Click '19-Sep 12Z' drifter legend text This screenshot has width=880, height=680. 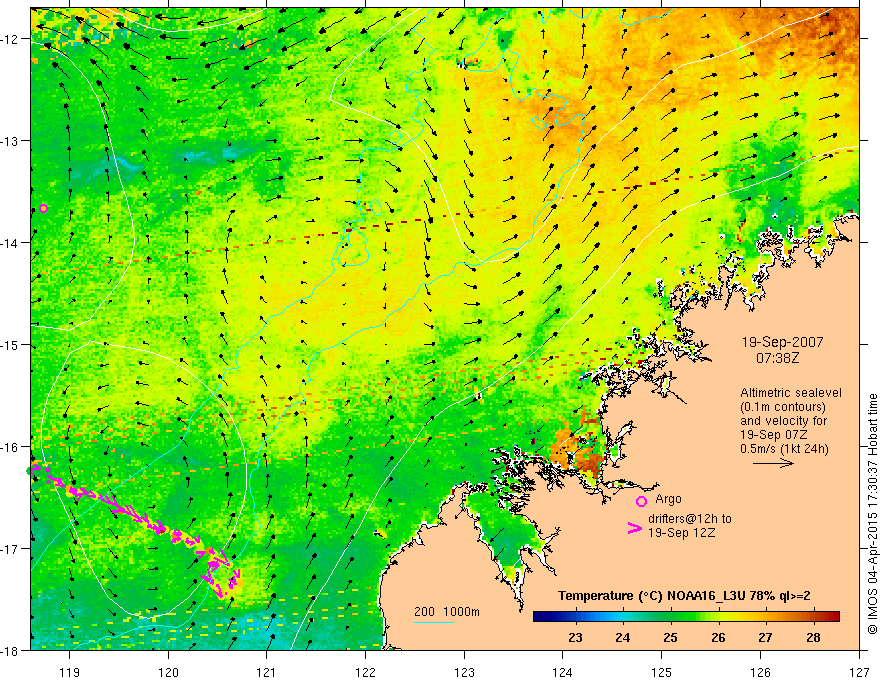[x=681, y=533]
